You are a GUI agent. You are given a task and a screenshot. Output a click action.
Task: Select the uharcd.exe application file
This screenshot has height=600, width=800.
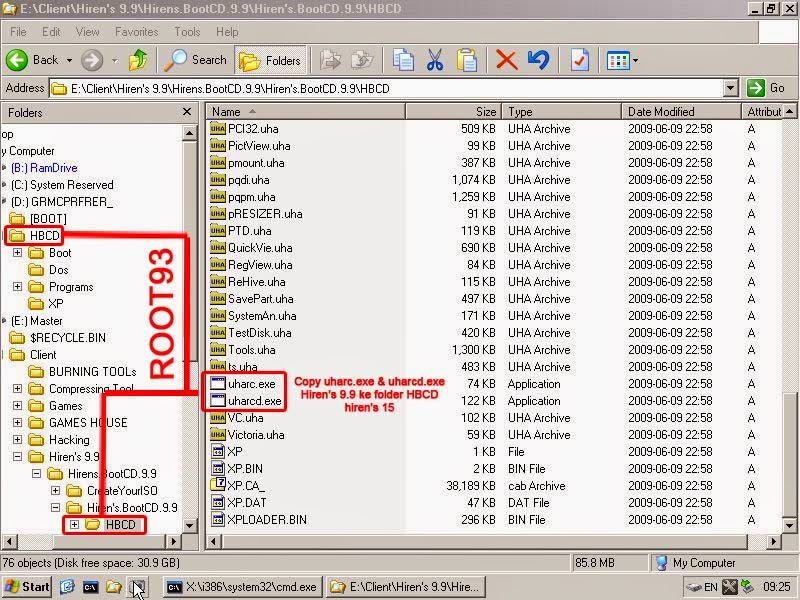coord(246,401)
